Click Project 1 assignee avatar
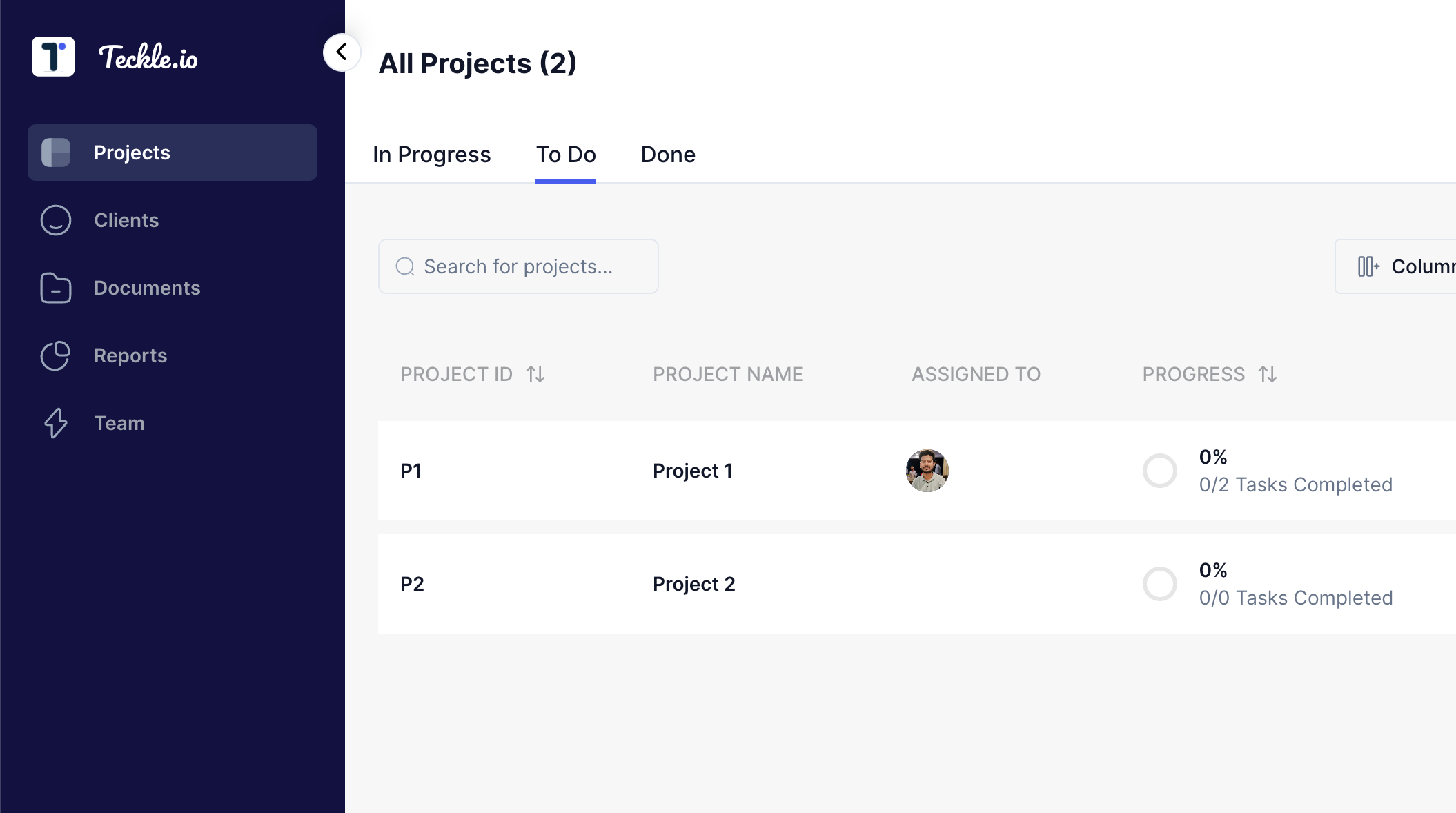This screenshot has width=1456, height=813. (x=927, y=471)
